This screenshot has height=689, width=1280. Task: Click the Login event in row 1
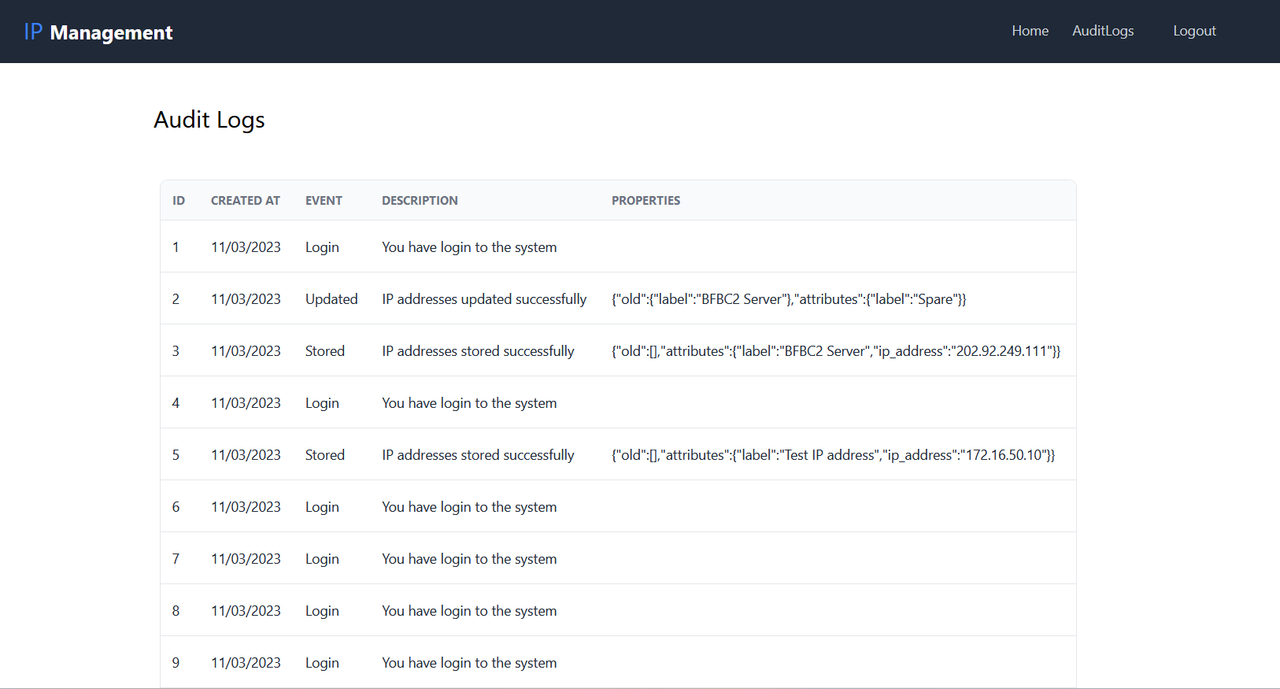[322, 247]
